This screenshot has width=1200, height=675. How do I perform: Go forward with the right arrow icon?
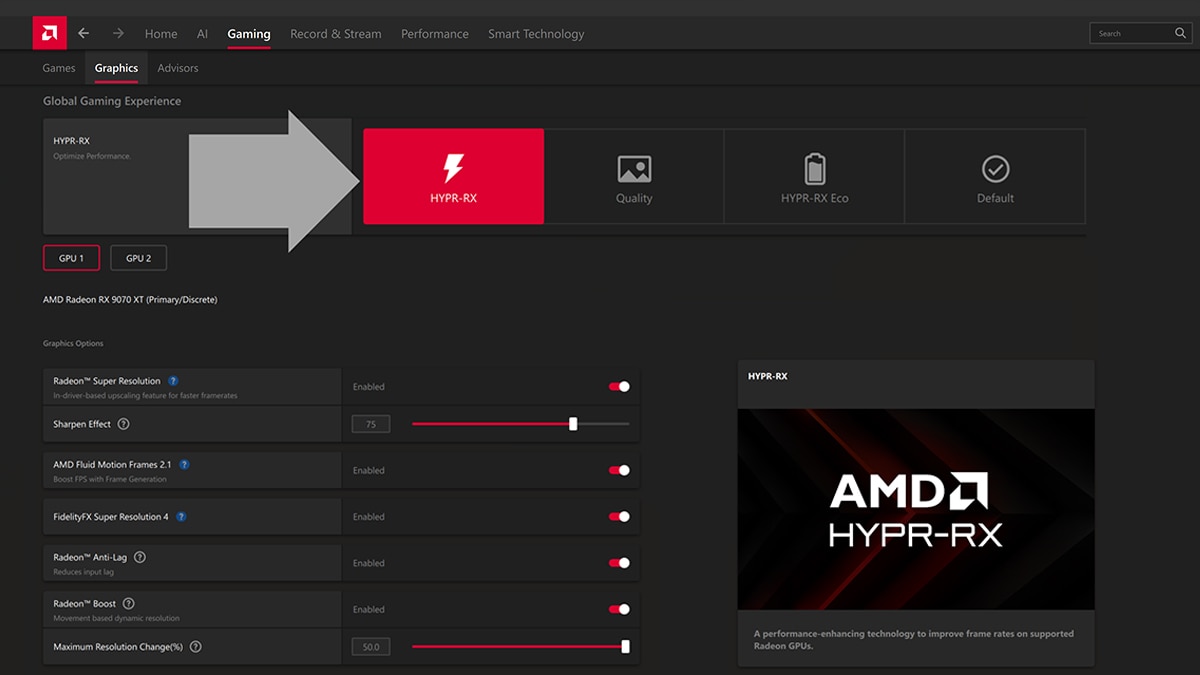118,33
